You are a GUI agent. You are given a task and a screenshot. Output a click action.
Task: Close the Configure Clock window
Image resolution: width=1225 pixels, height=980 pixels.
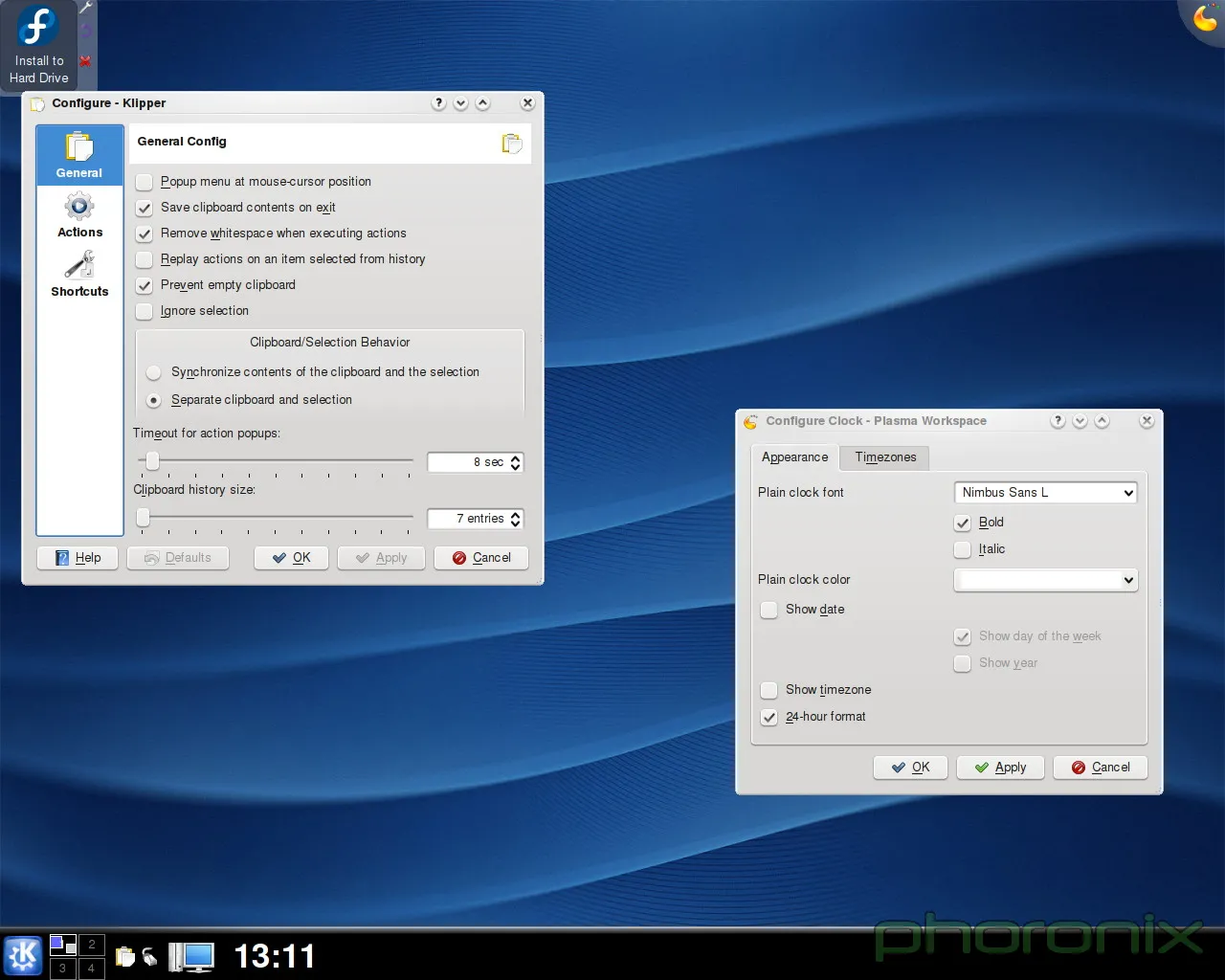click(1147, 421)
